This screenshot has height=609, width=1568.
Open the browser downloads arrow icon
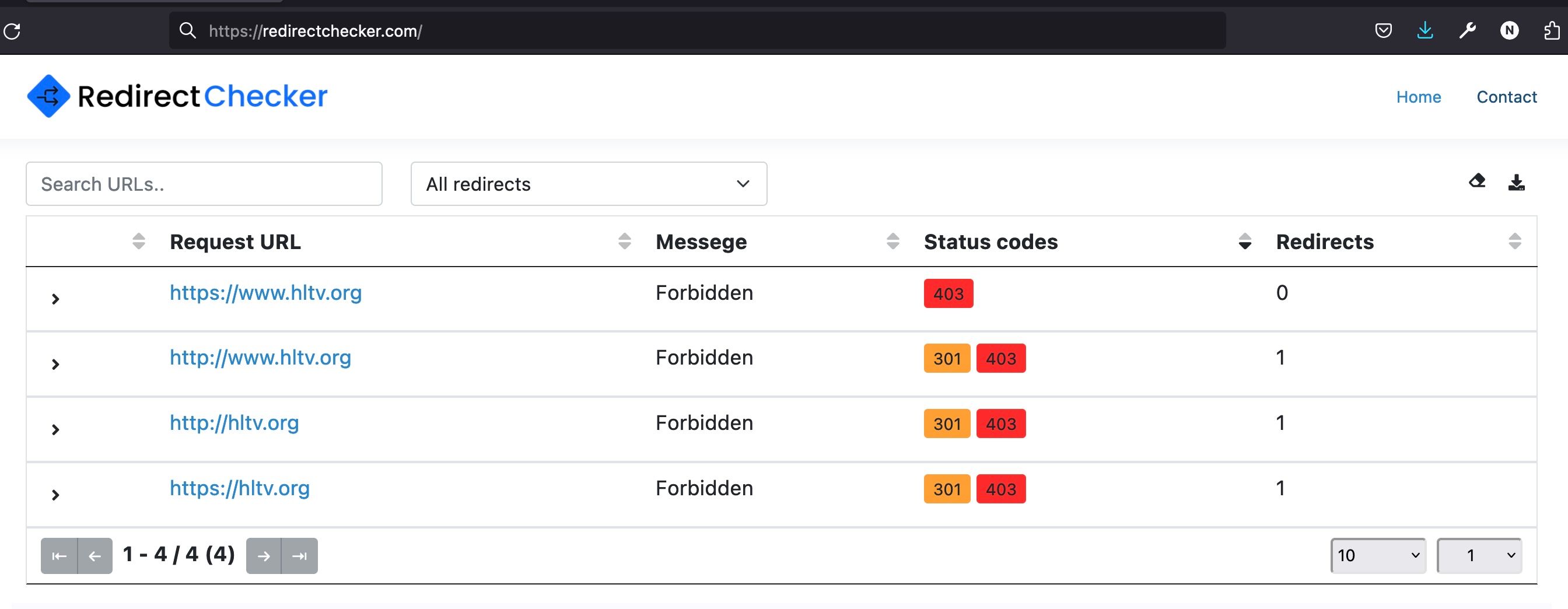[x=1425, y=30]
